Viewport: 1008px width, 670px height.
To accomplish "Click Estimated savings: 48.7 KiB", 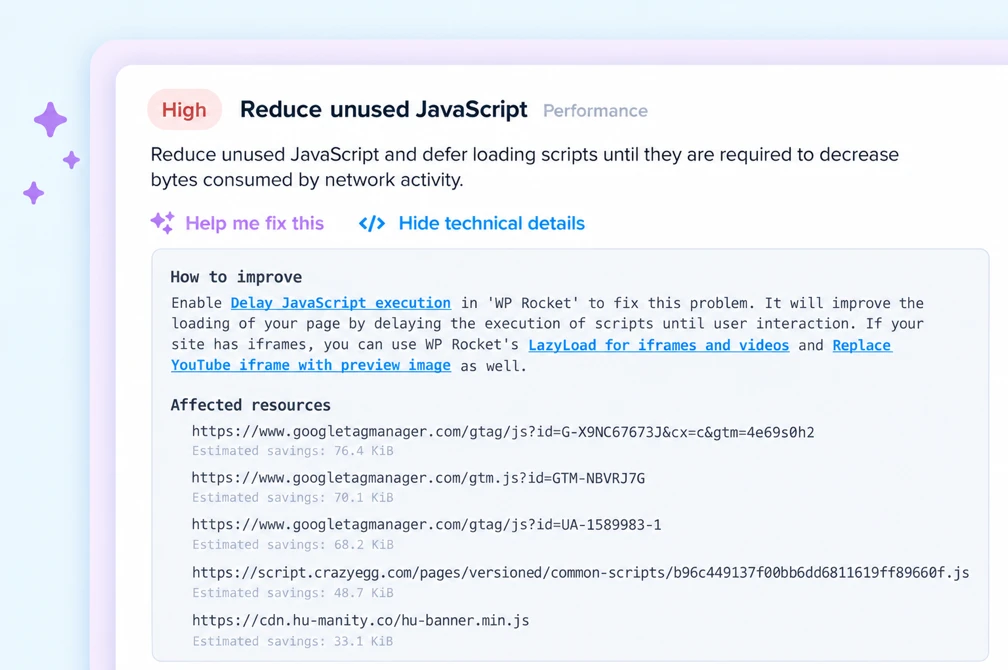I will (292, 593).
